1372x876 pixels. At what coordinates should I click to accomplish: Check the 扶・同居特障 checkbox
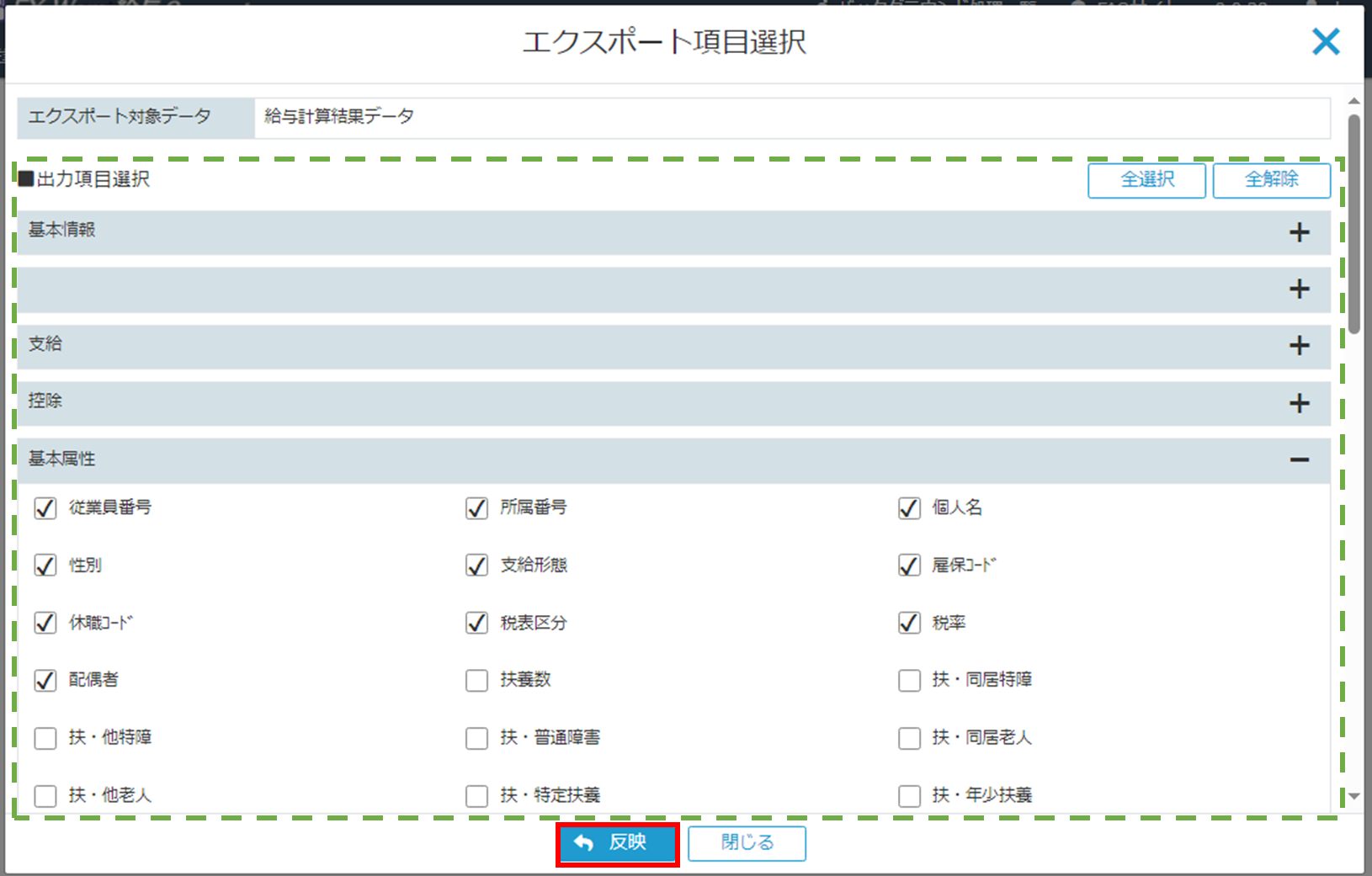[x=909, y=680]
